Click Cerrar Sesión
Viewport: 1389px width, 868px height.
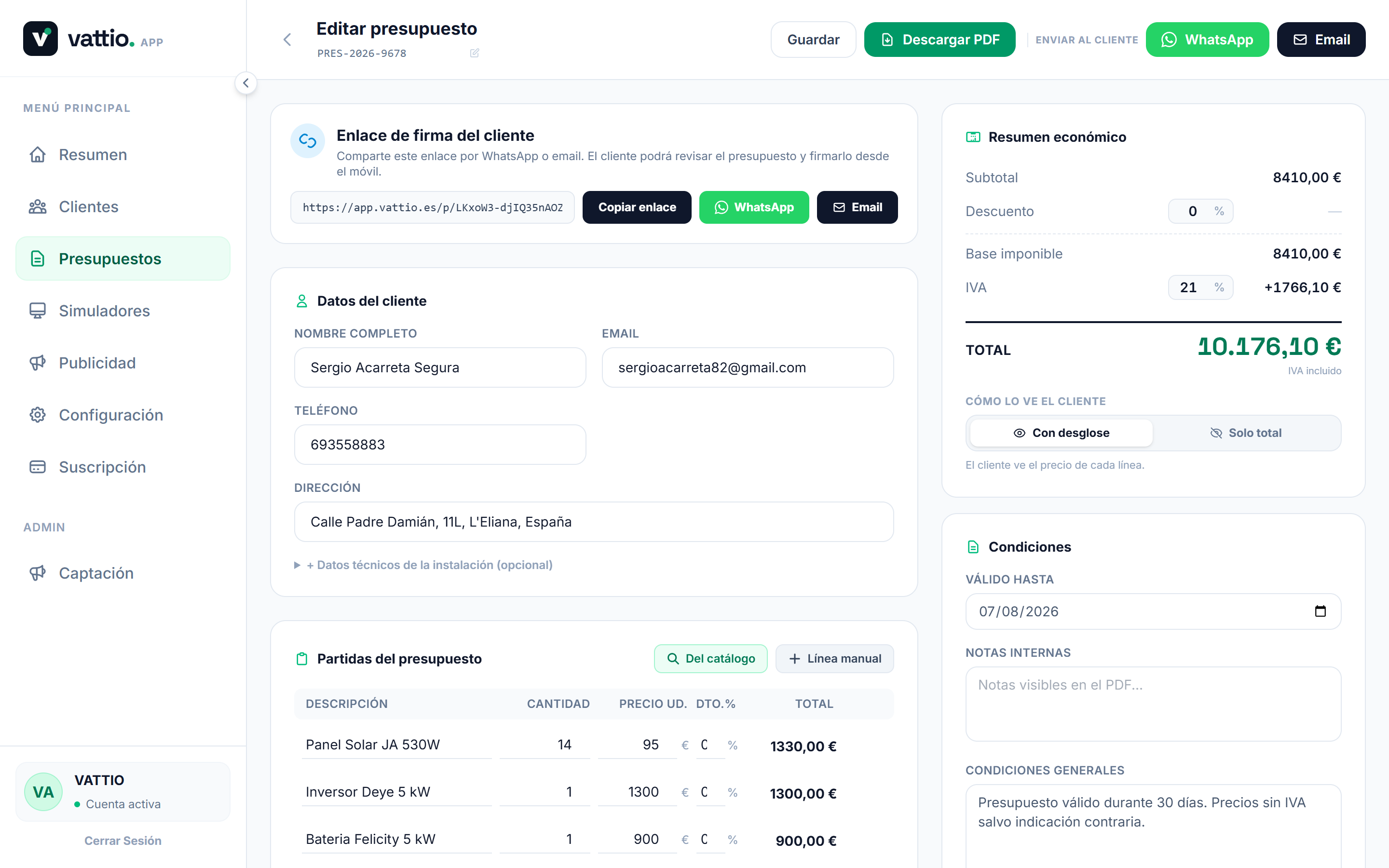pyautogui.click(x=123, y=841)
